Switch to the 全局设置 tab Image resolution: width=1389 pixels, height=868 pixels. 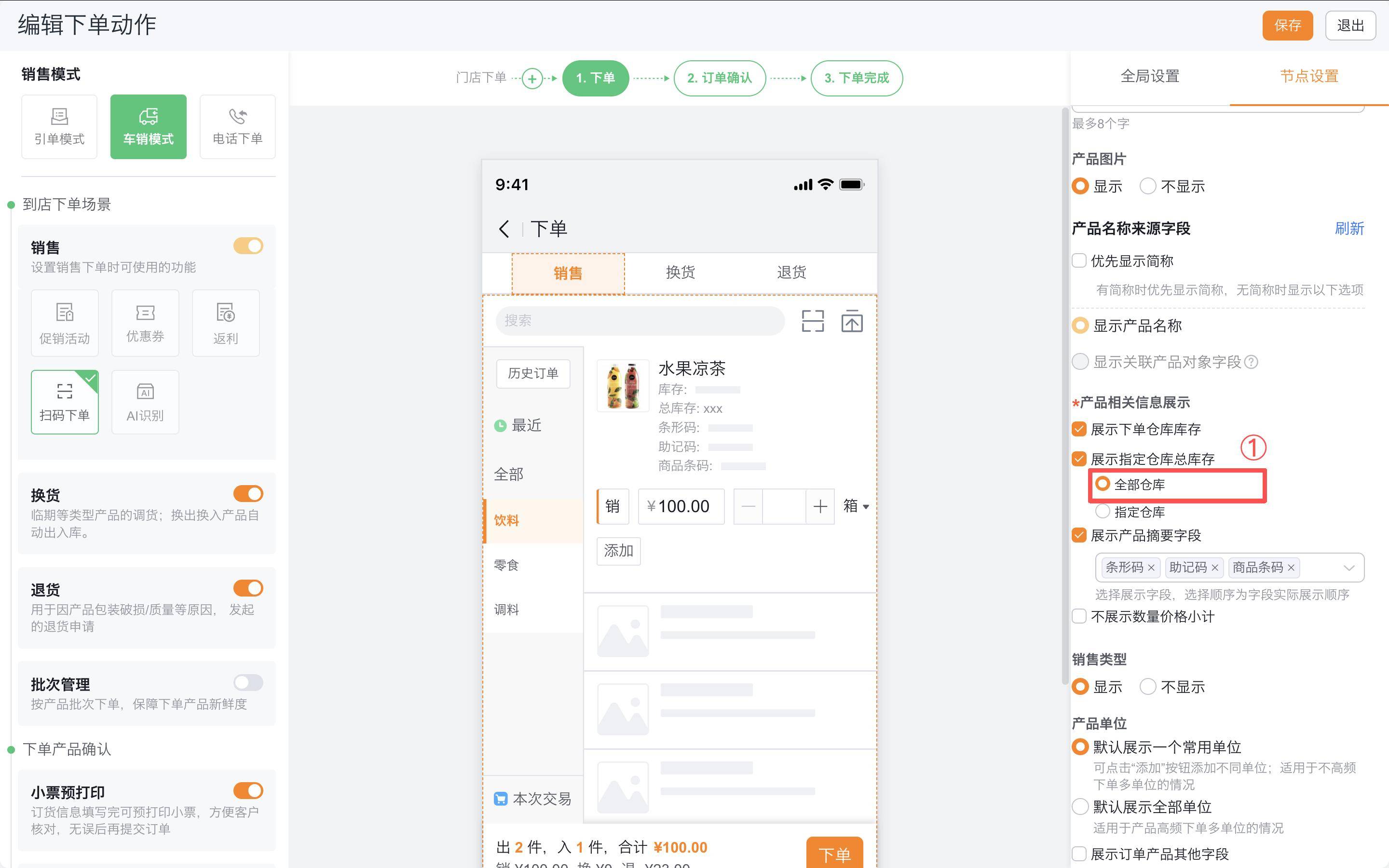point(1150,76)
